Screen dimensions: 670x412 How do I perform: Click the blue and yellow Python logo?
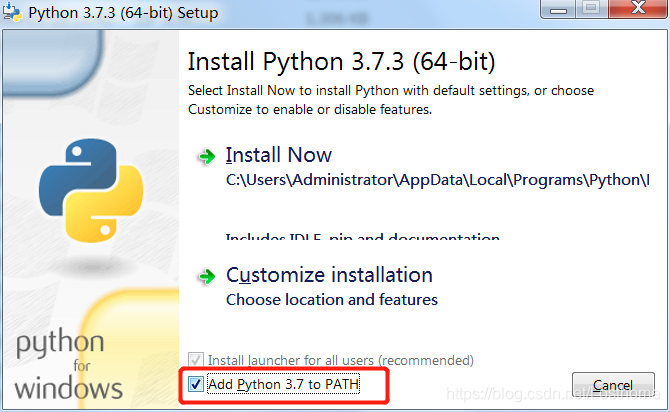point(91,190)
